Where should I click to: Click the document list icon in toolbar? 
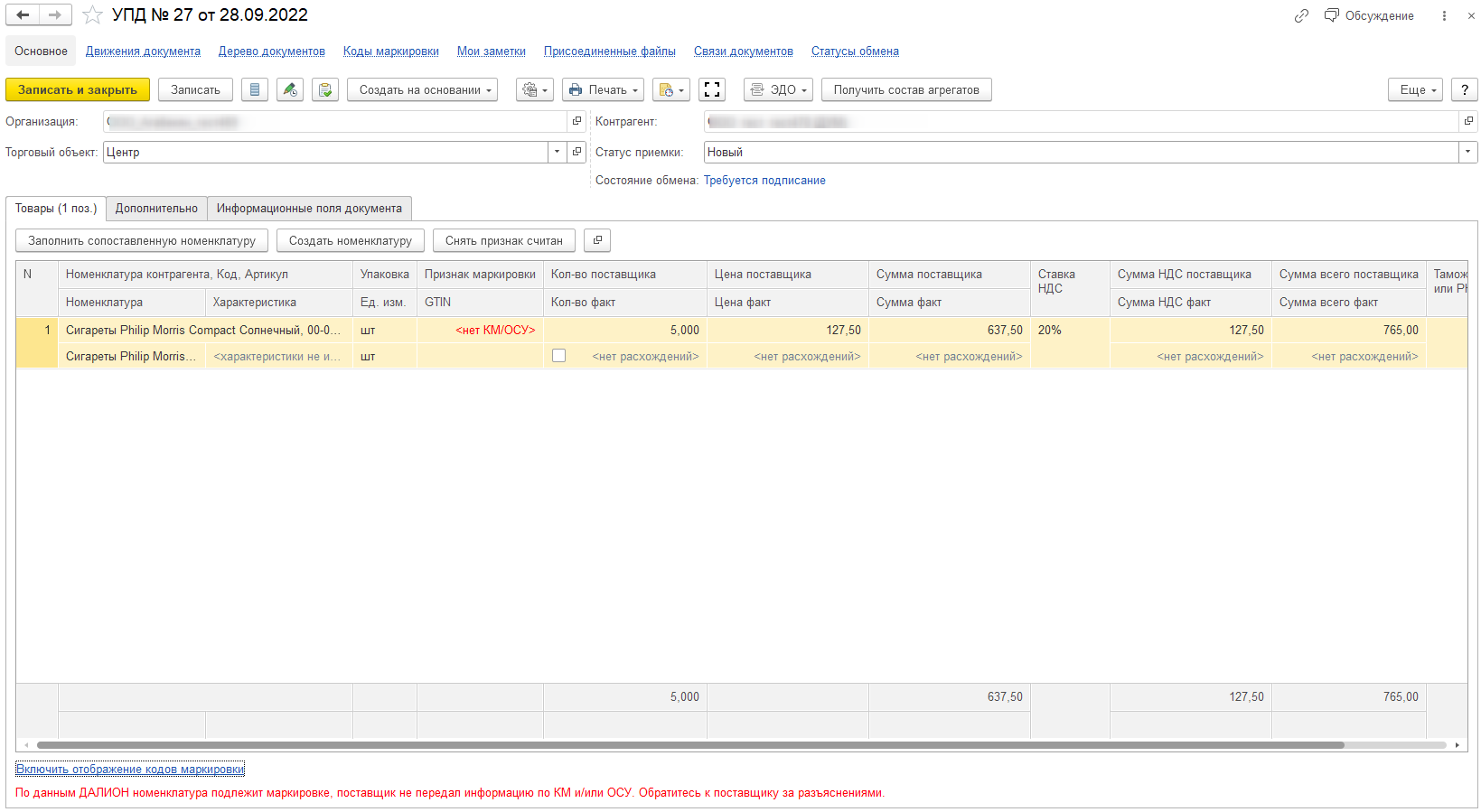[x=254, y=90]
